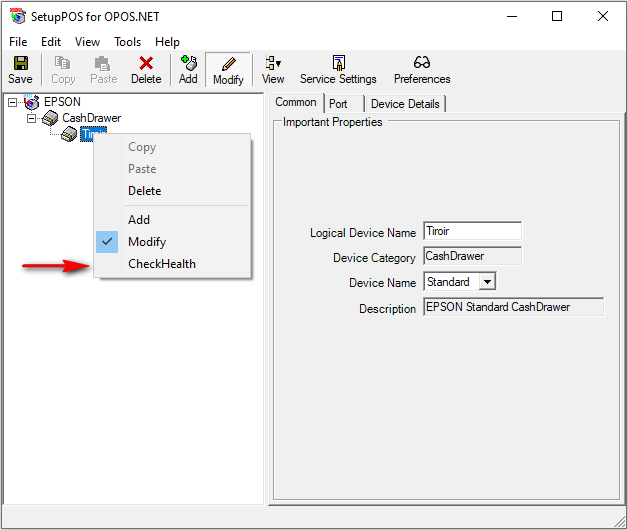Open Preferences glasses icon

coord(422,69)
